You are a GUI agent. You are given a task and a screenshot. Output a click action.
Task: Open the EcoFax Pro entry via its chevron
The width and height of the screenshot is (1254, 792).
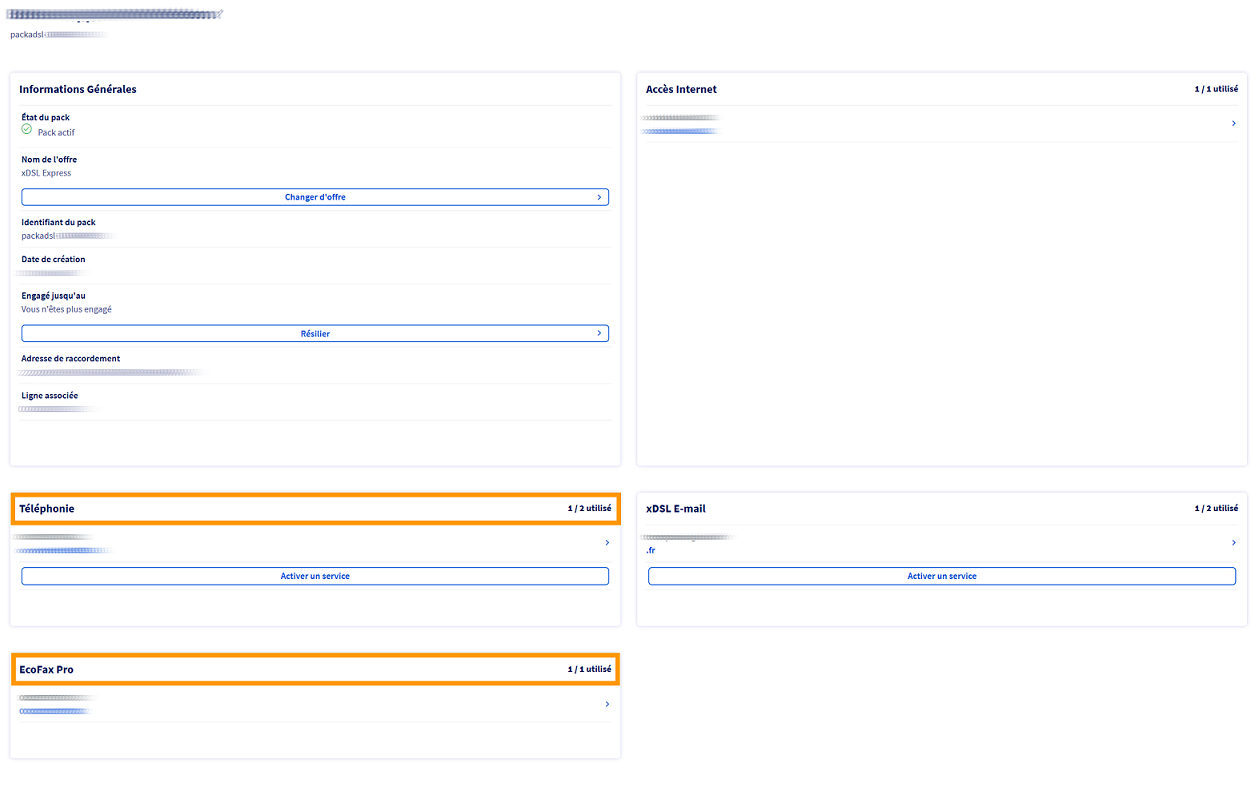(x=607, y=705)
